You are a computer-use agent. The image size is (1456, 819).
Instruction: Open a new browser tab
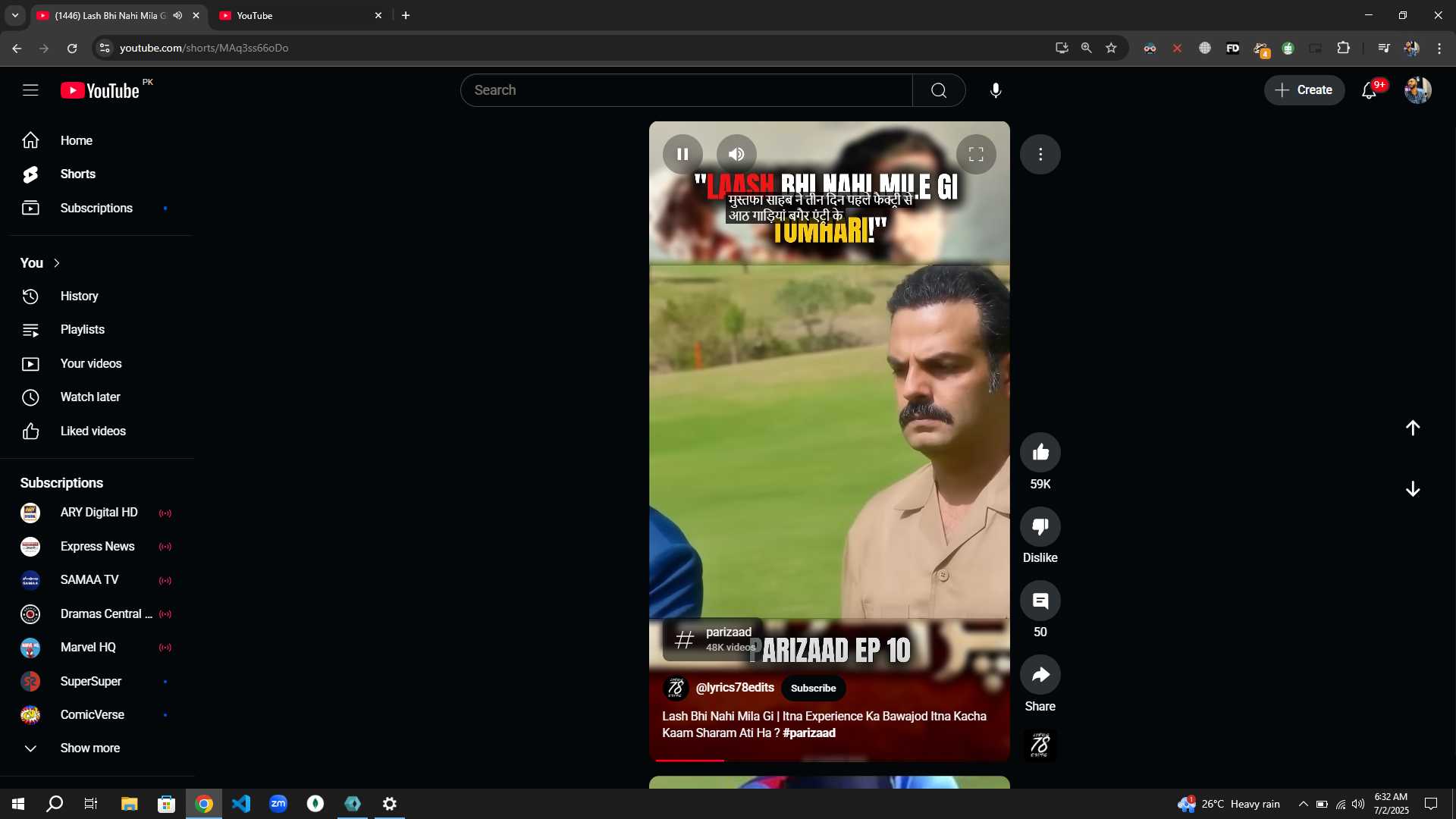pos(406,15)
